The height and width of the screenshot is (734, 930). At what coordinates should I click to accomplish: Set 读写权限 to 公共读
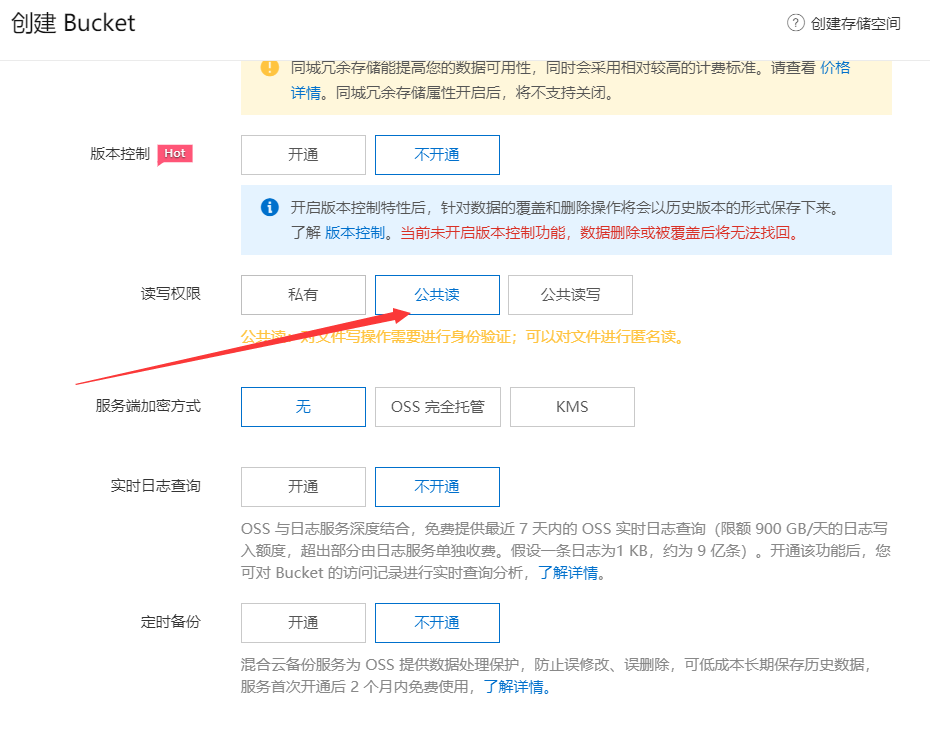[x=437, y=295]
